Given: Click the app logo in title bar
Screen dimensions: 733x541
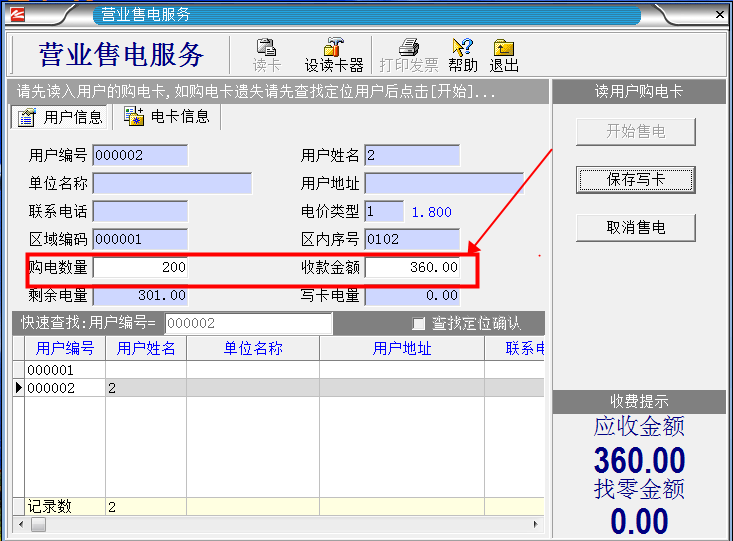Looking at the screenshot, I should click(20, 14).
